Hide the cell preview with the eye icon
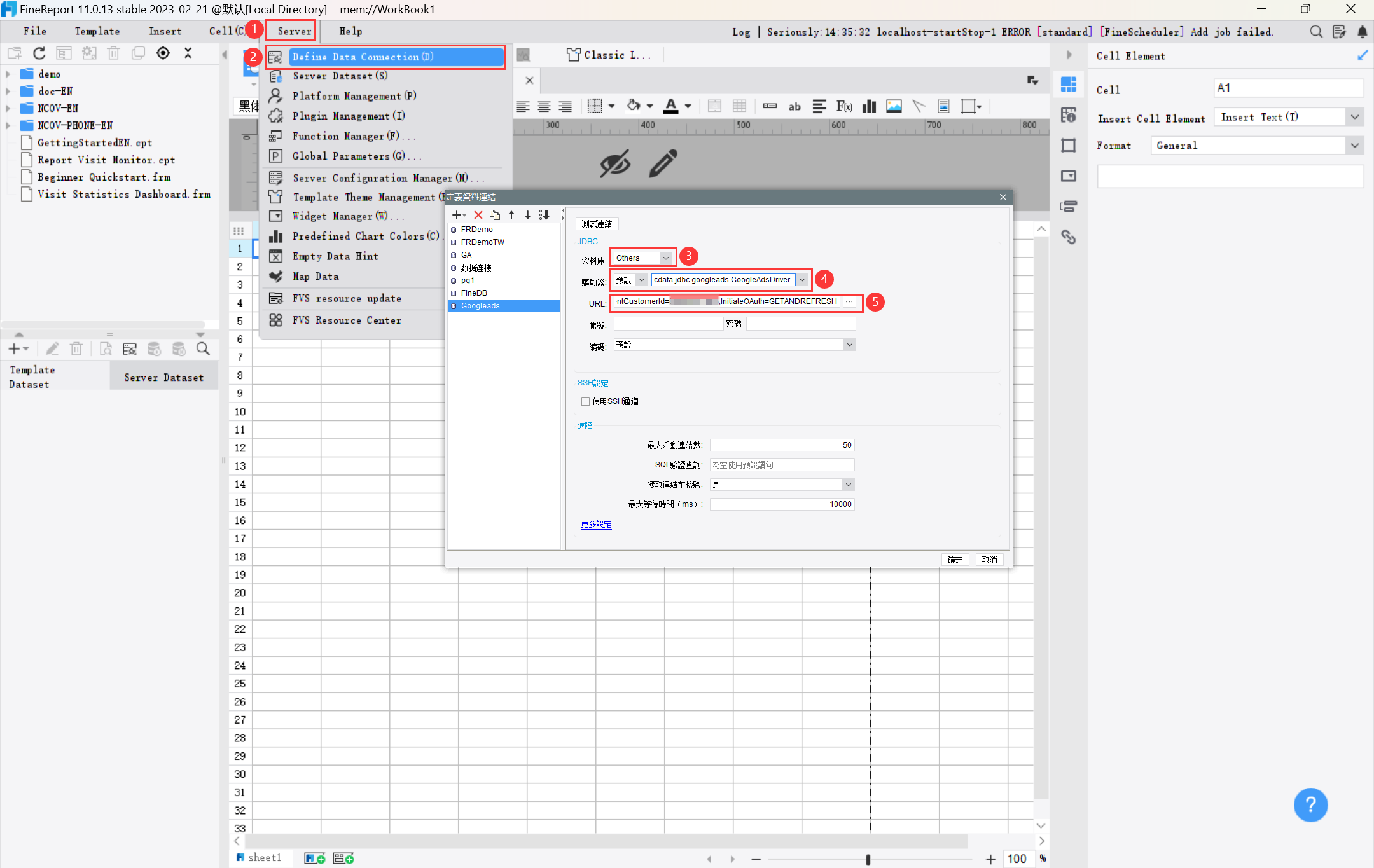1374x868 pixels. [x=614, y=164]
